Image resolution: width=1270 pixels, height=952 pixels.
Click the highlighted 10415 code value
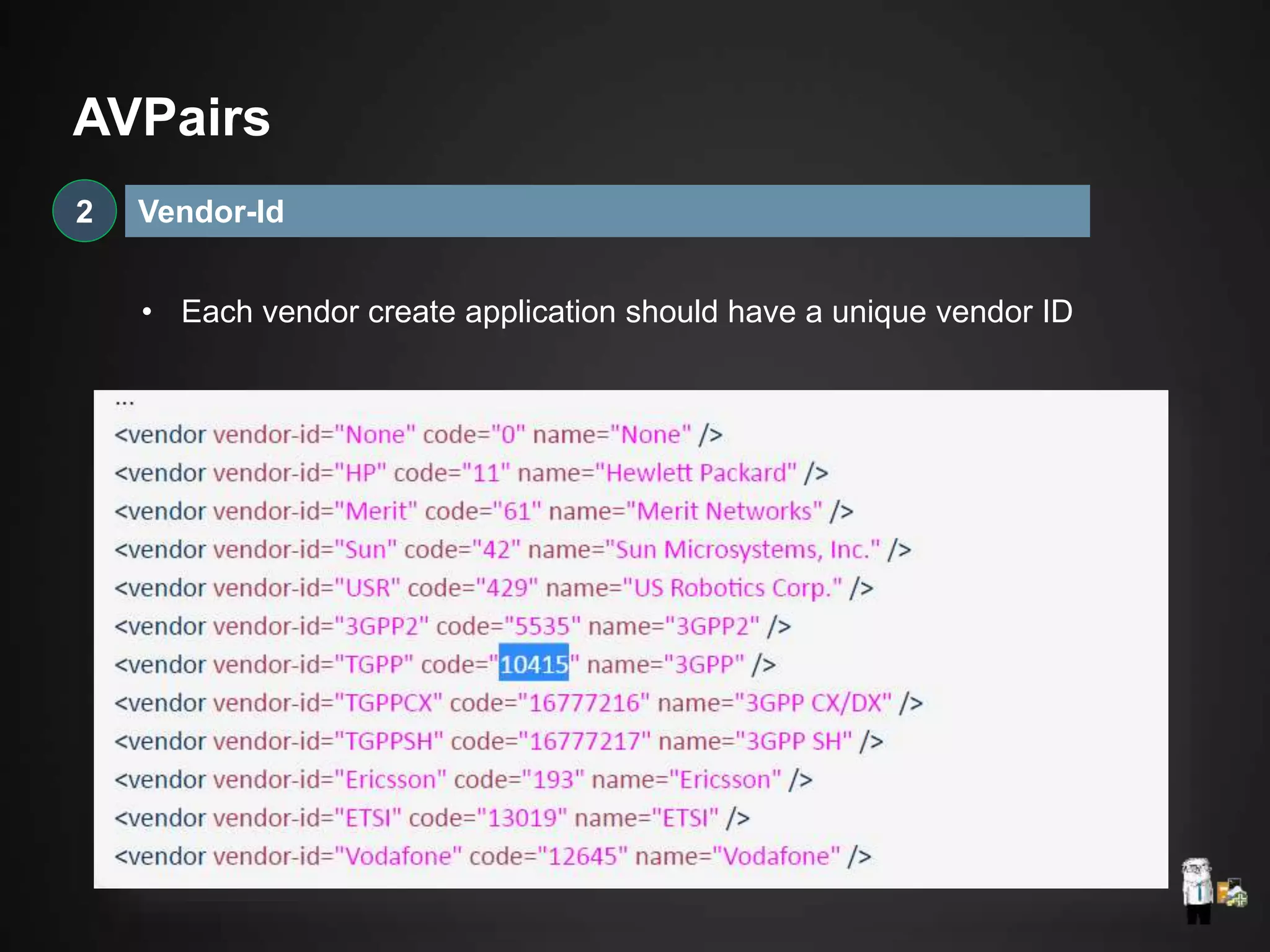pos(533,664)
